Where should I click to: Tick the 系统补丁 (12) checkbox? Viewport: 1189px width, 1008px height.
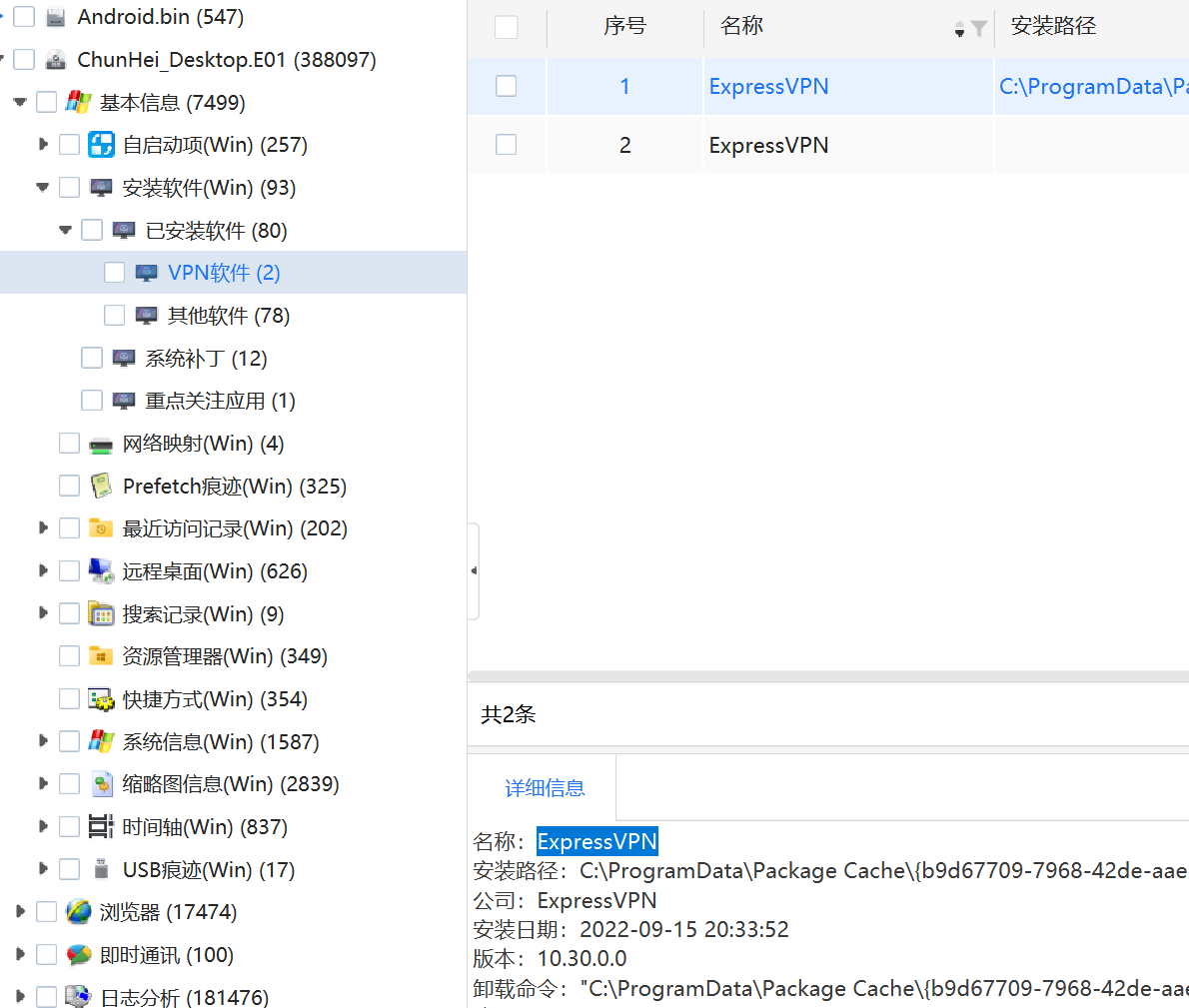(x=92, y=358)
